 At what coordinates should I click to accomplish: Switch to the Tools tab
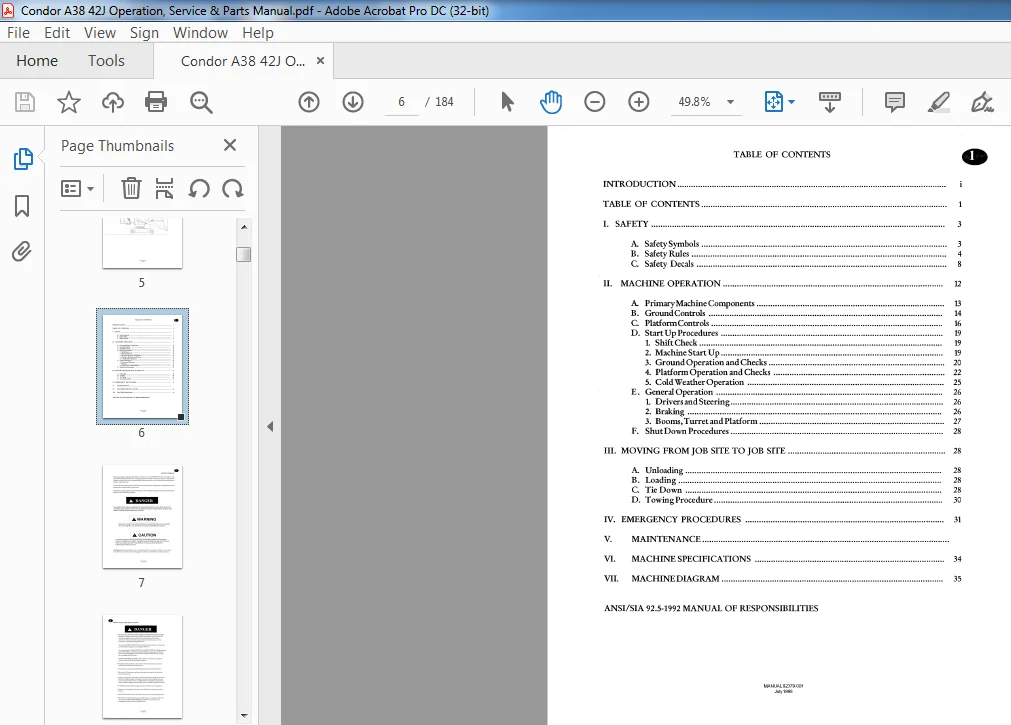pos(106,61)
